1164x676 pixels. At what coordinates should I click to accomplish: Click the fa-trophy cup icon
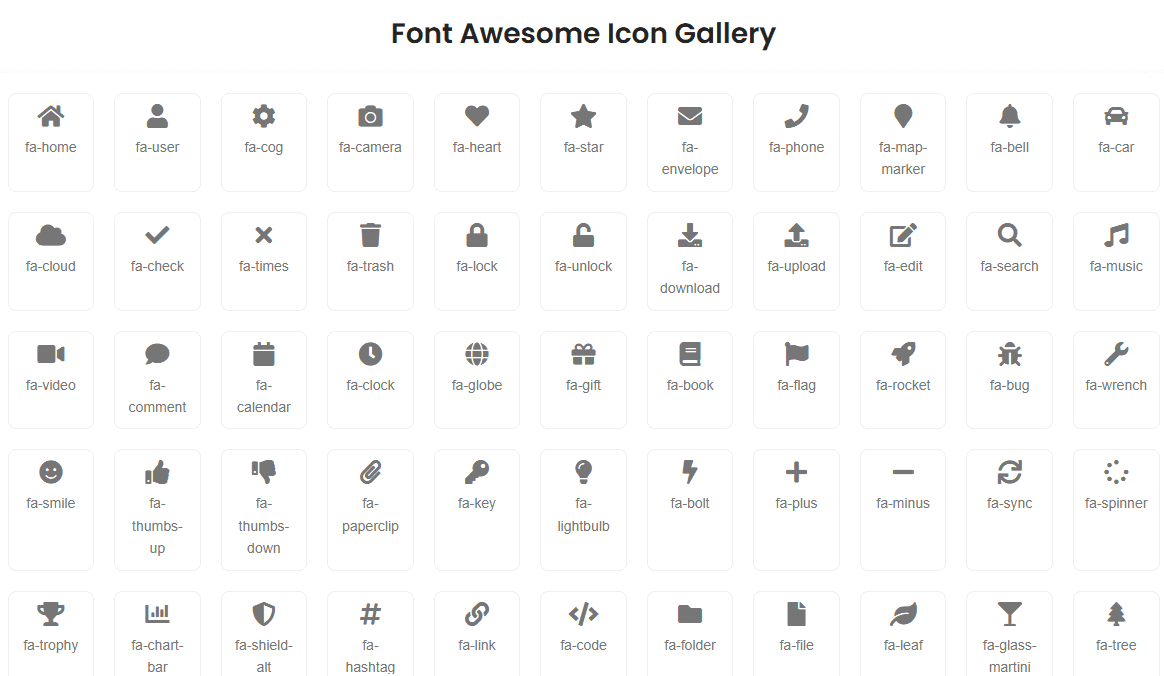[x=50, y=614]
